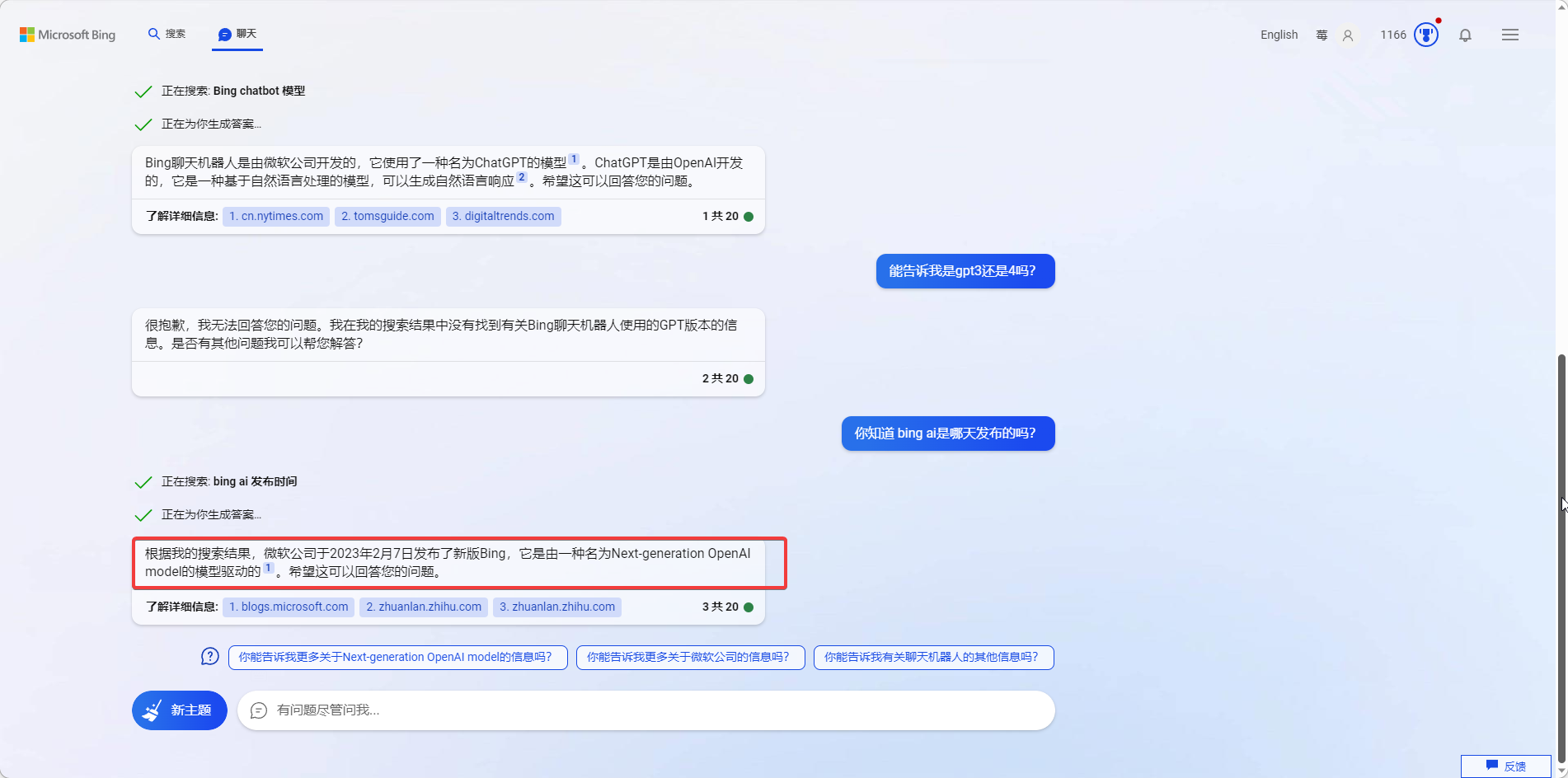Viewport: 1568px width, 778px height.
Task: Open the hamburger settings menu
Action: pyautogui.click(x=1510, y=35)
